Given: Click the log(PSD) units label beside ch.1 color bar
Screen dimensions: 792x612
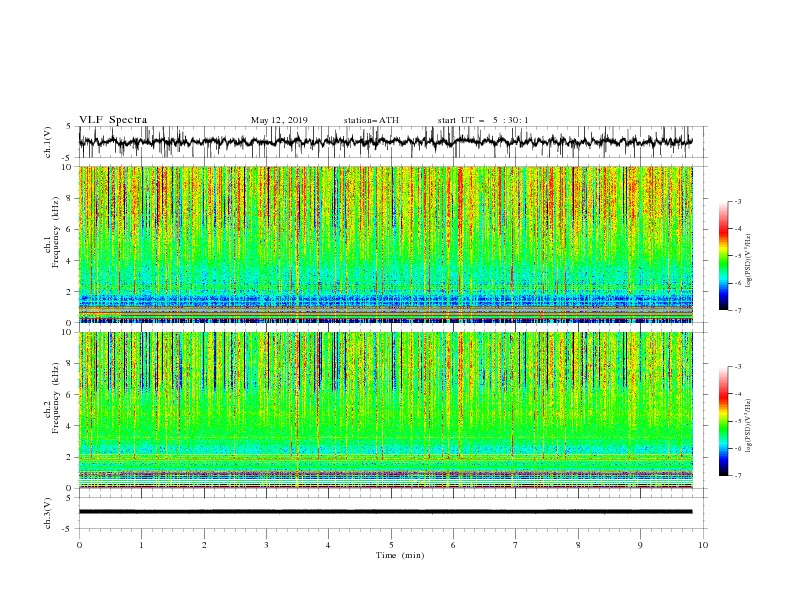Looking at the screenshot, I should (x=749, y=261).
